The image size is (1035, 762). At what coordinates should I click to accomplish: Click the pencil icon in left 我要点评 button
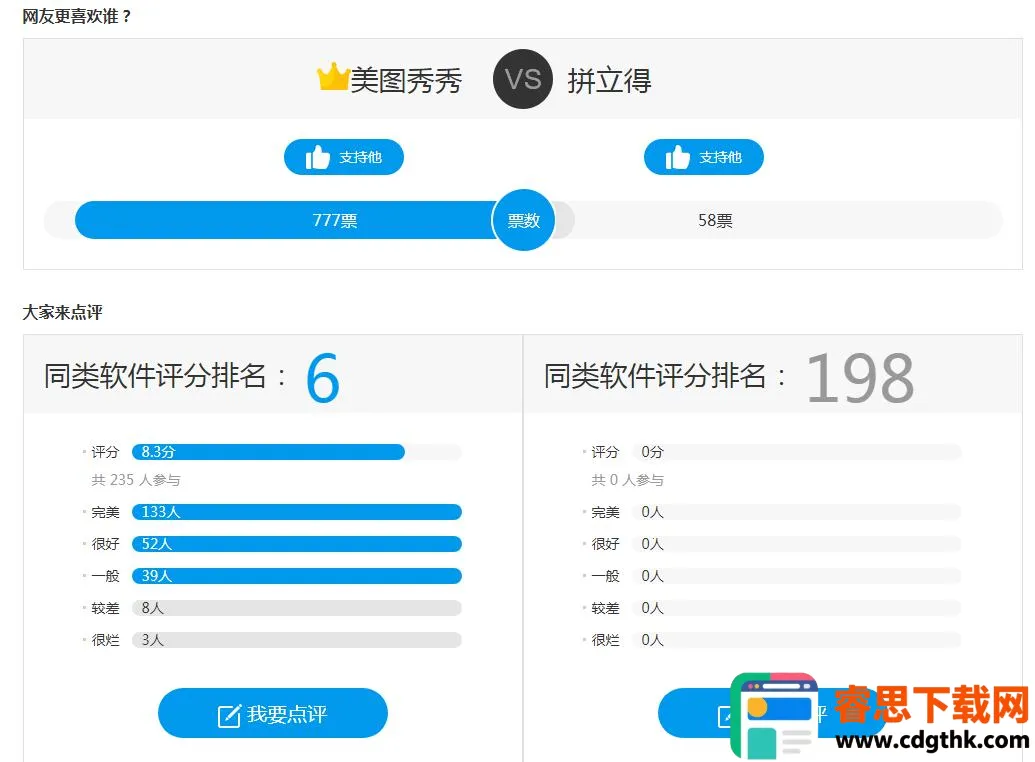tap(229, 715)
